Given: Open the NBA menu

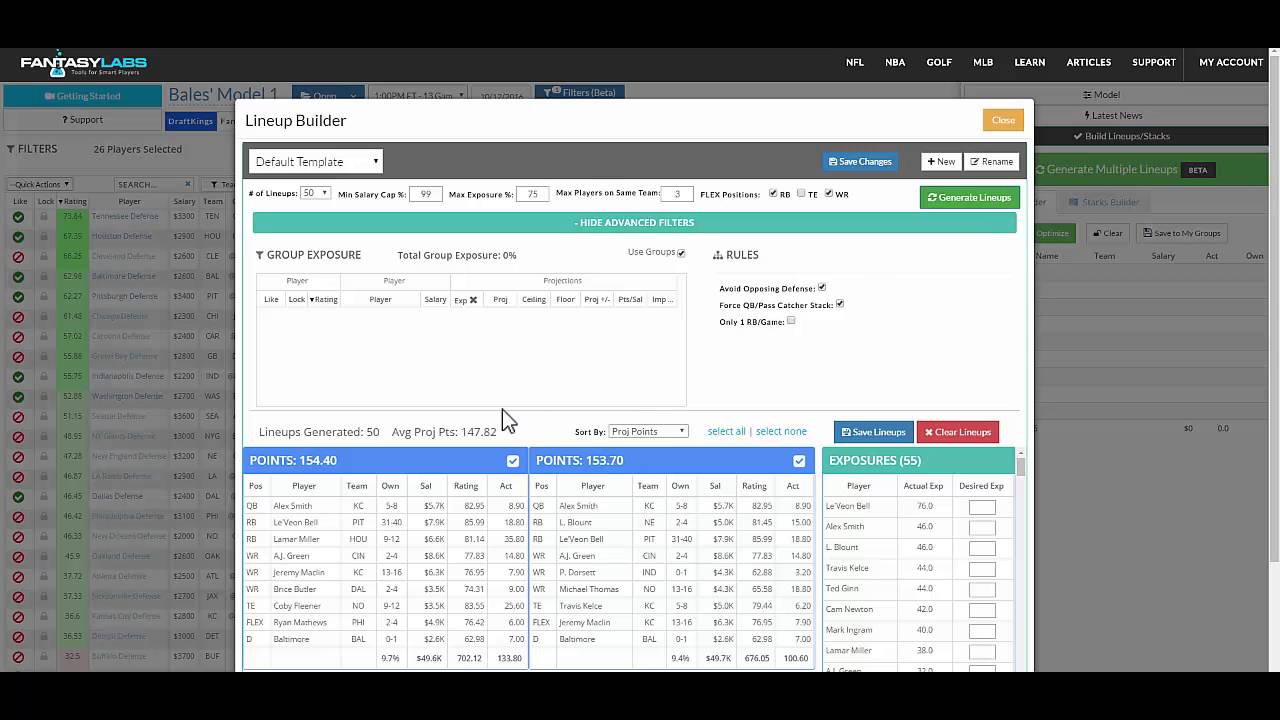Looking at the screenshot, I should pyautogui.click(x=895, y=62).
